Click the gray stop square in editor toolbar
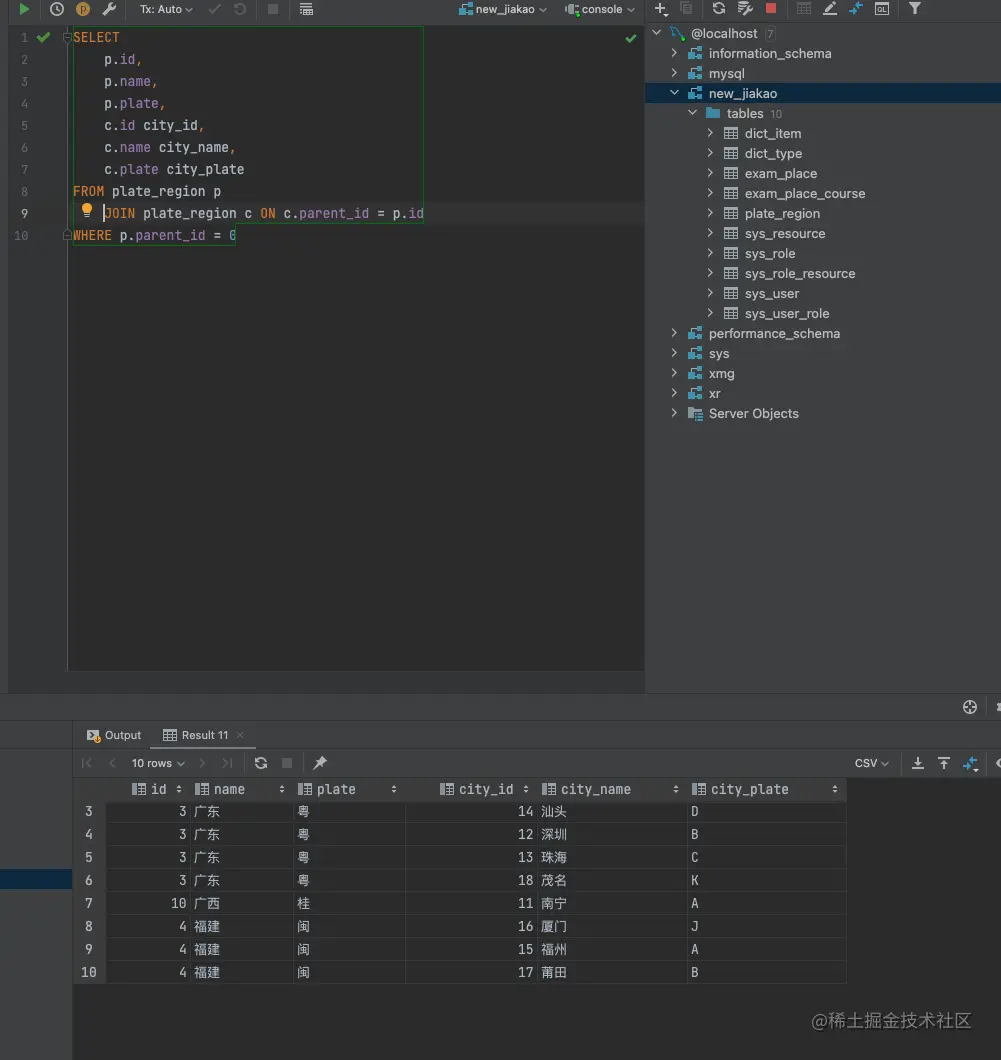The image size is (1001, 1060). pyautogui.click(x=272, y=9)
